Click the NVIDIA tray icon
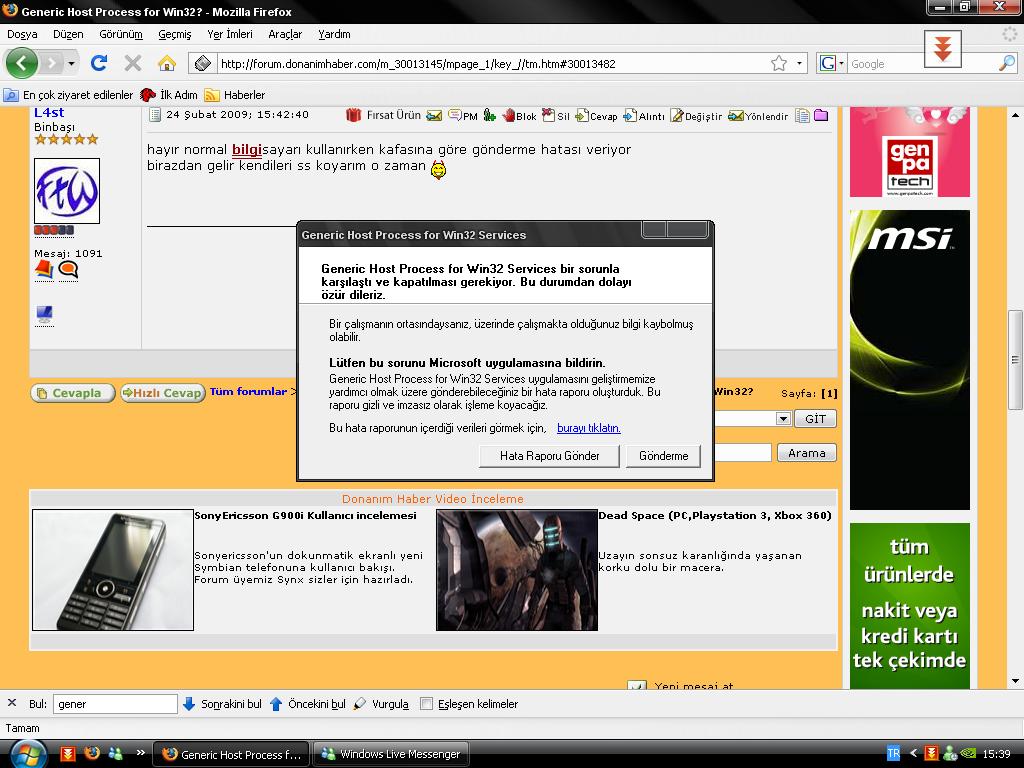Image resolution: width=1024 pixels, height=768 pixels. click(969, 754)
